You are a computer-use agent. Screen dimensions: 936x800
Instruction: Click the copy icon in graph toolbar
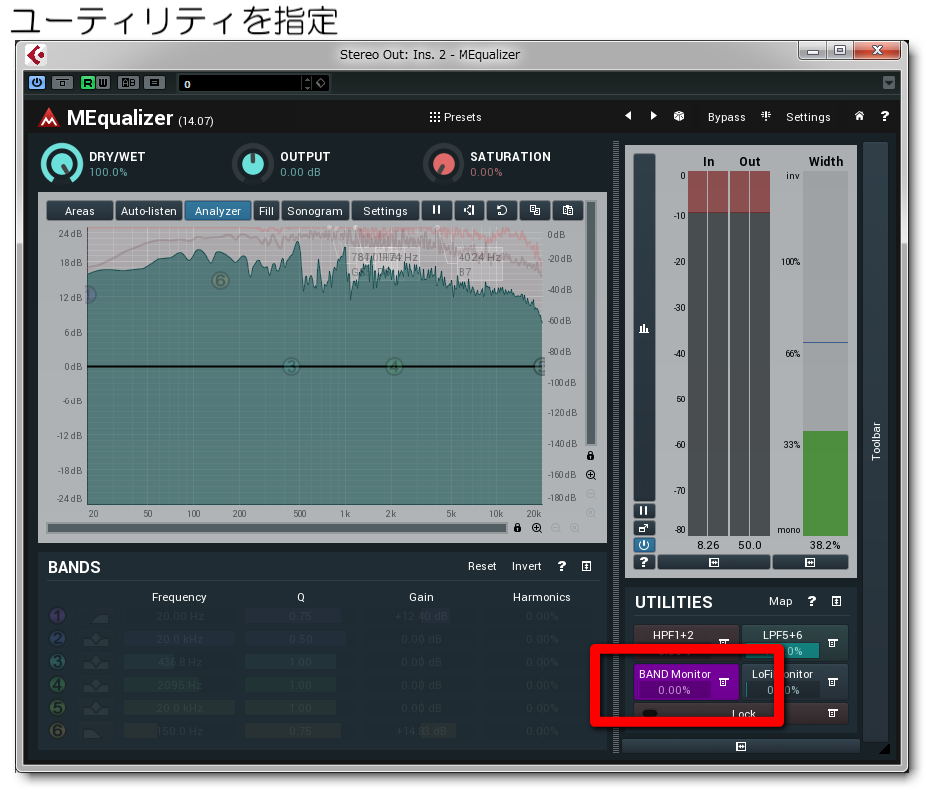(535, 210)
